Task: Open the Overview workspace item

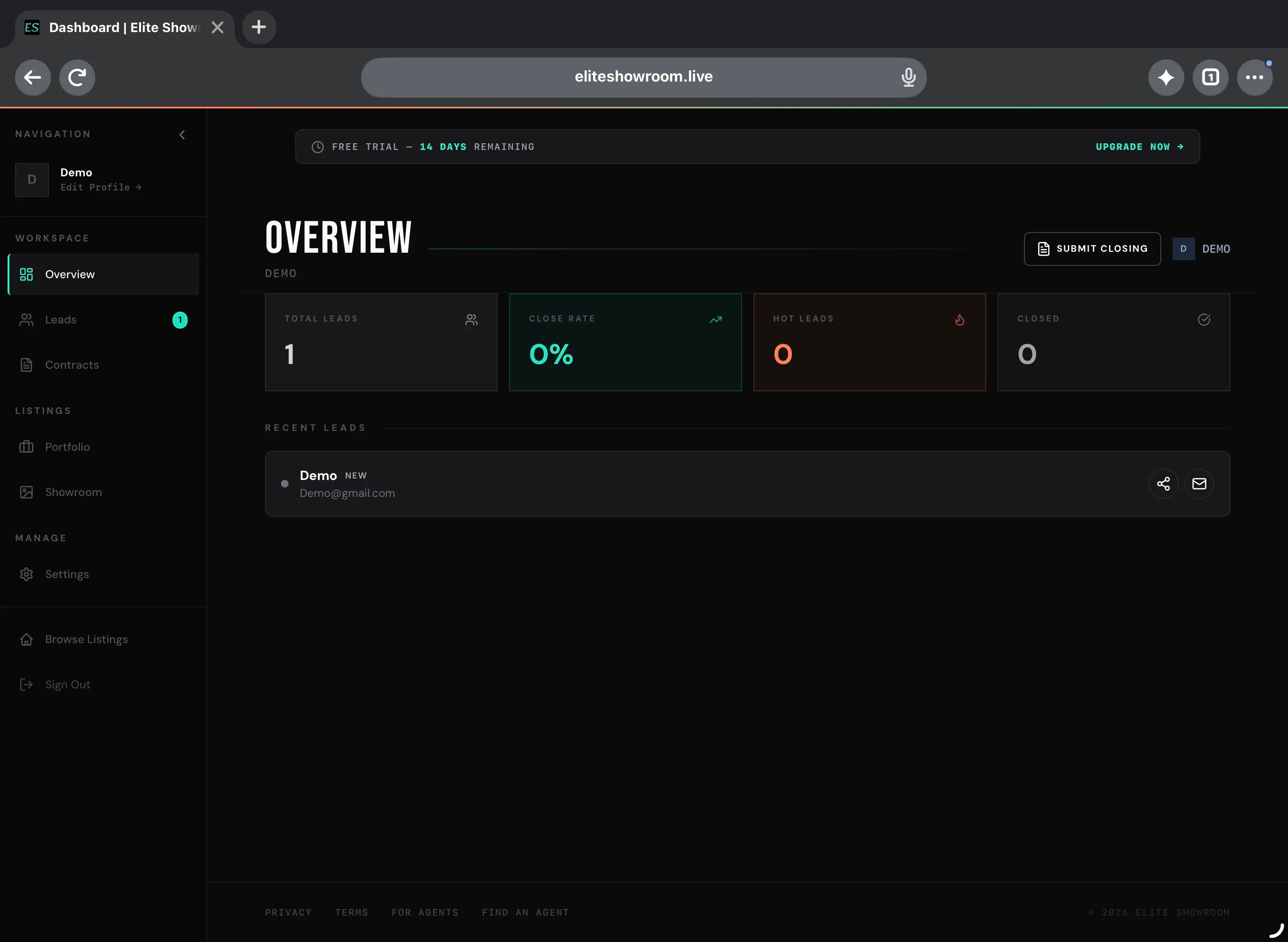Action: point(103,274)
